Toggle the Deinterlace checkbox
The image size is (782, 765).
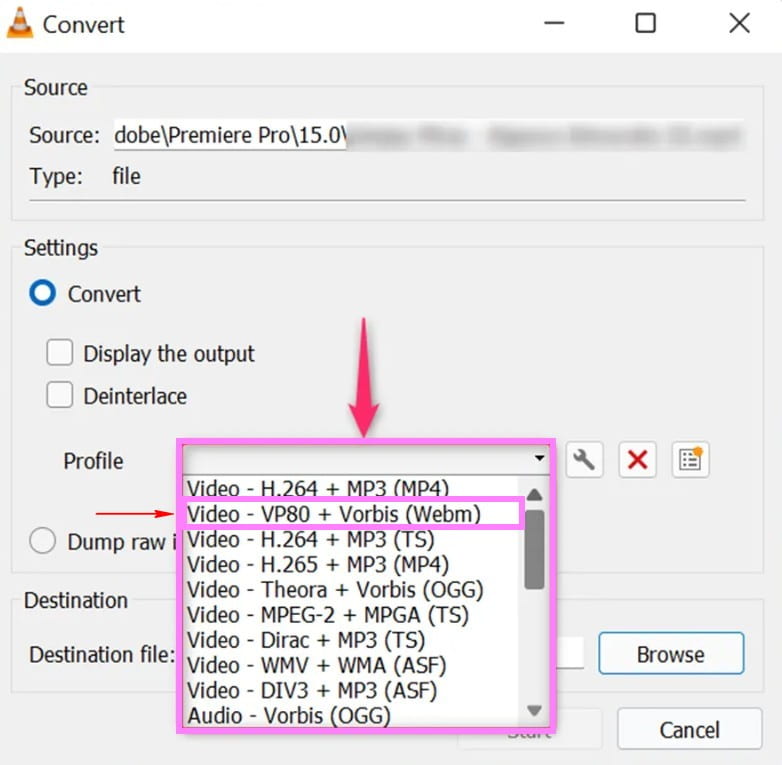coord(61,395)
